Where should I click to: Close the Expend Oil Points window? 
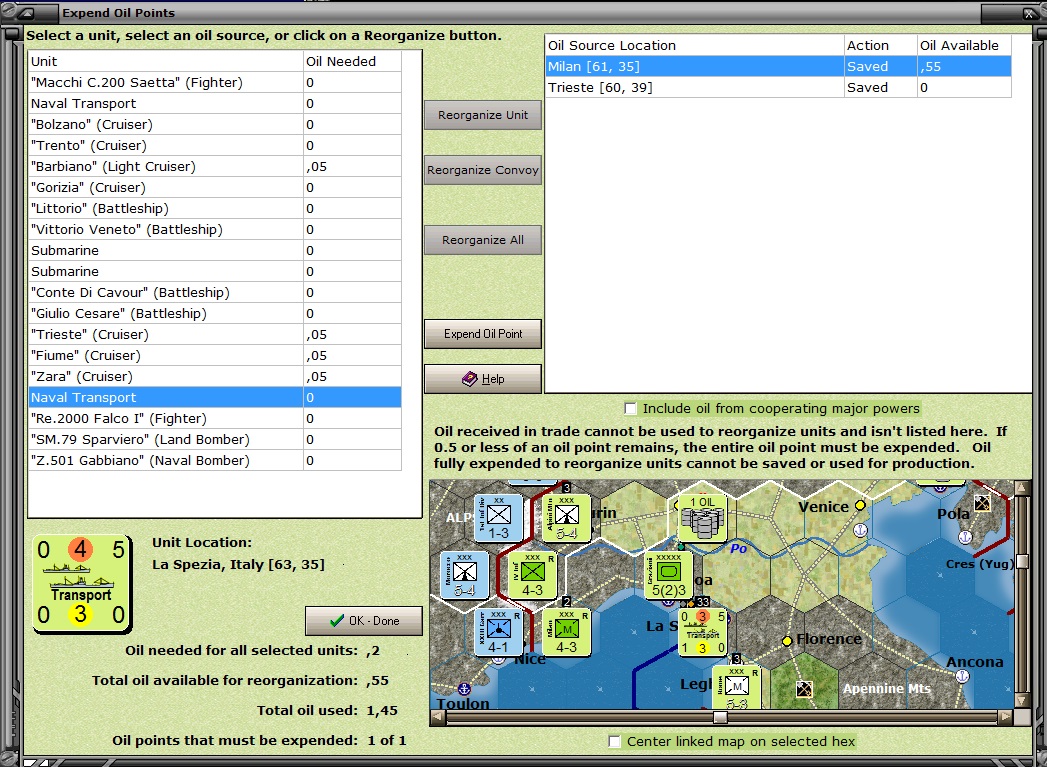tap(1028, 13)
